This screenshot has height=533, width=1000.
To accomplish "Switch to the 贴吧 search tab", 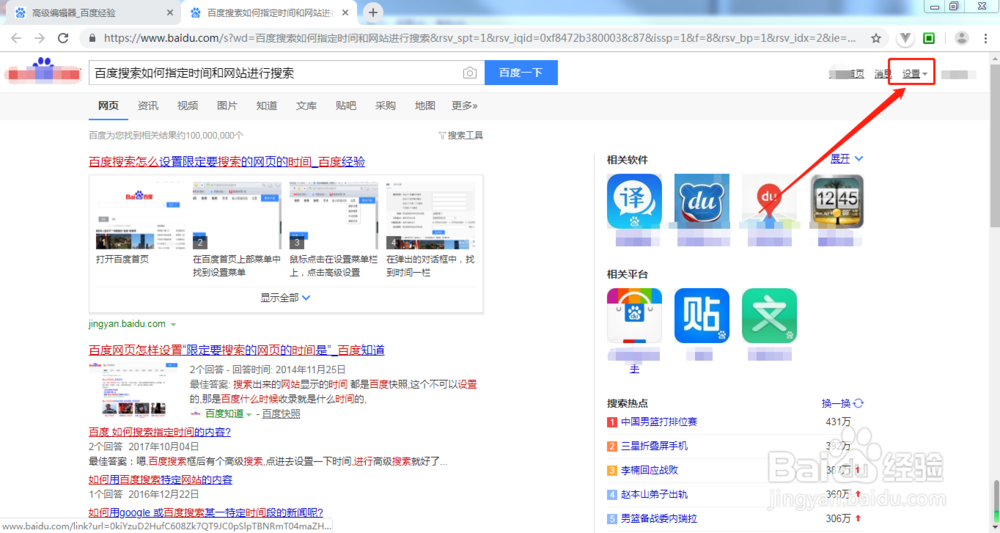I will coord(346,106).
